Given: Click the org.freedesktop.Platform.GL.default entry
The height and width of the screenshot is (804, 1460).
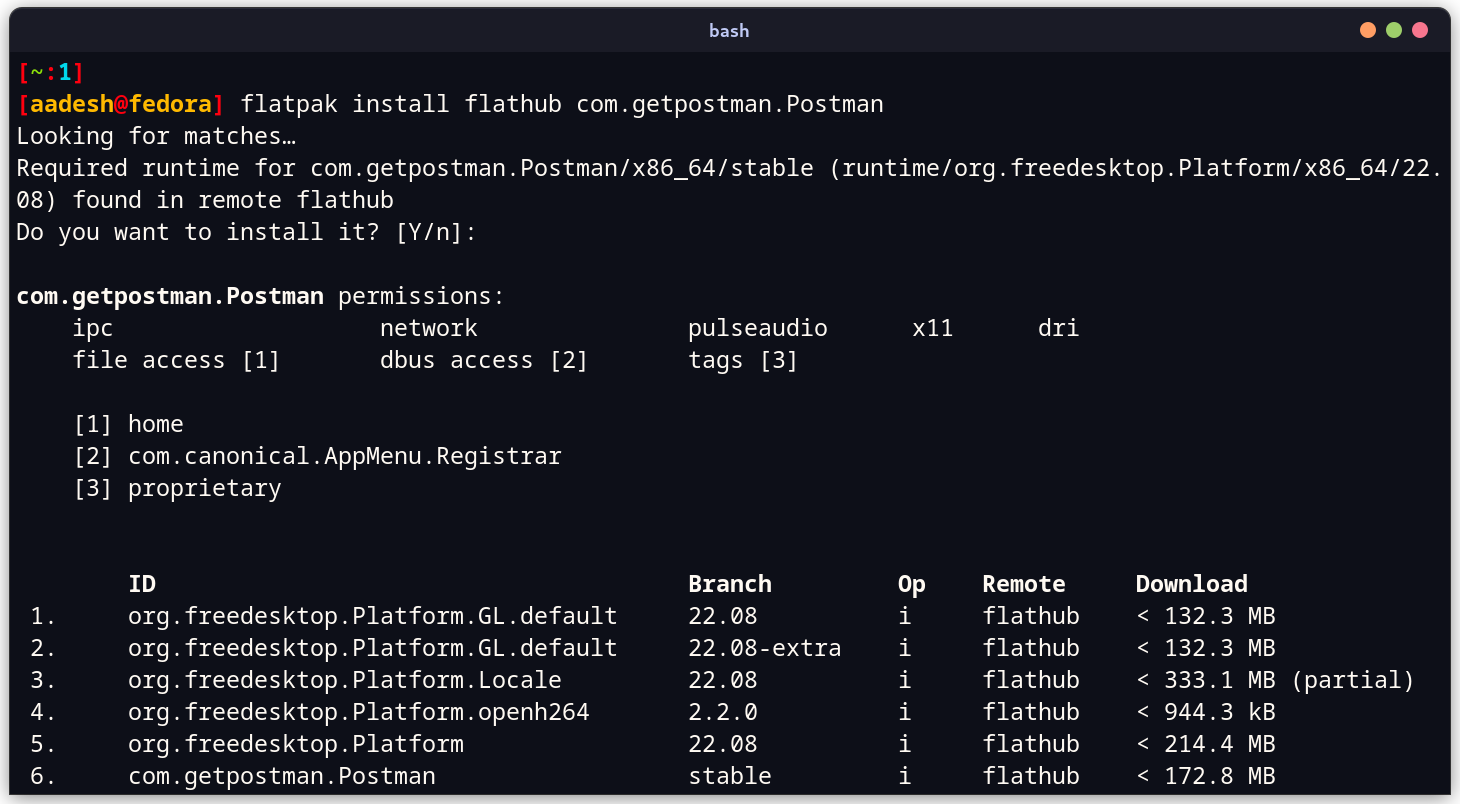Looking at the screenshot, I should (372, 615).
